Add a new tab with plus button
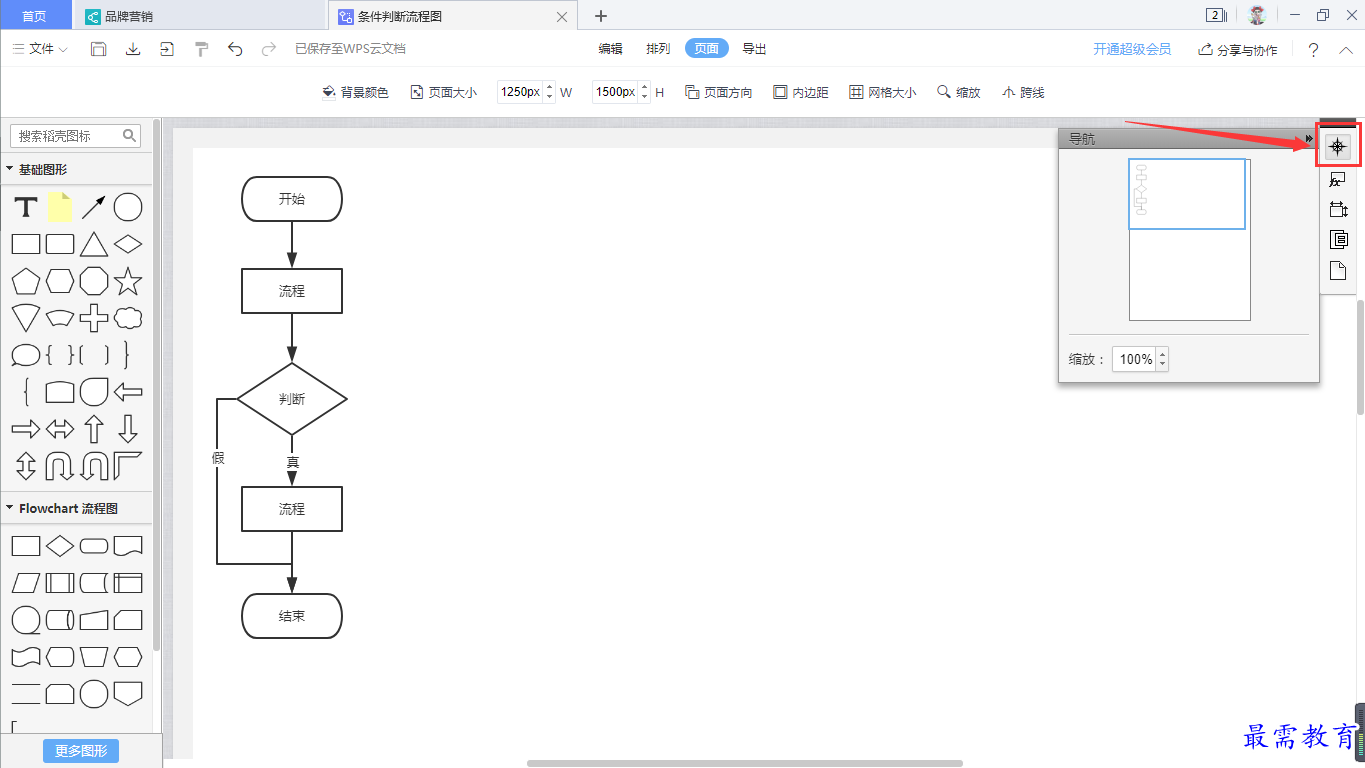This screenshot has width=1365, height=768. pos(601,16)
